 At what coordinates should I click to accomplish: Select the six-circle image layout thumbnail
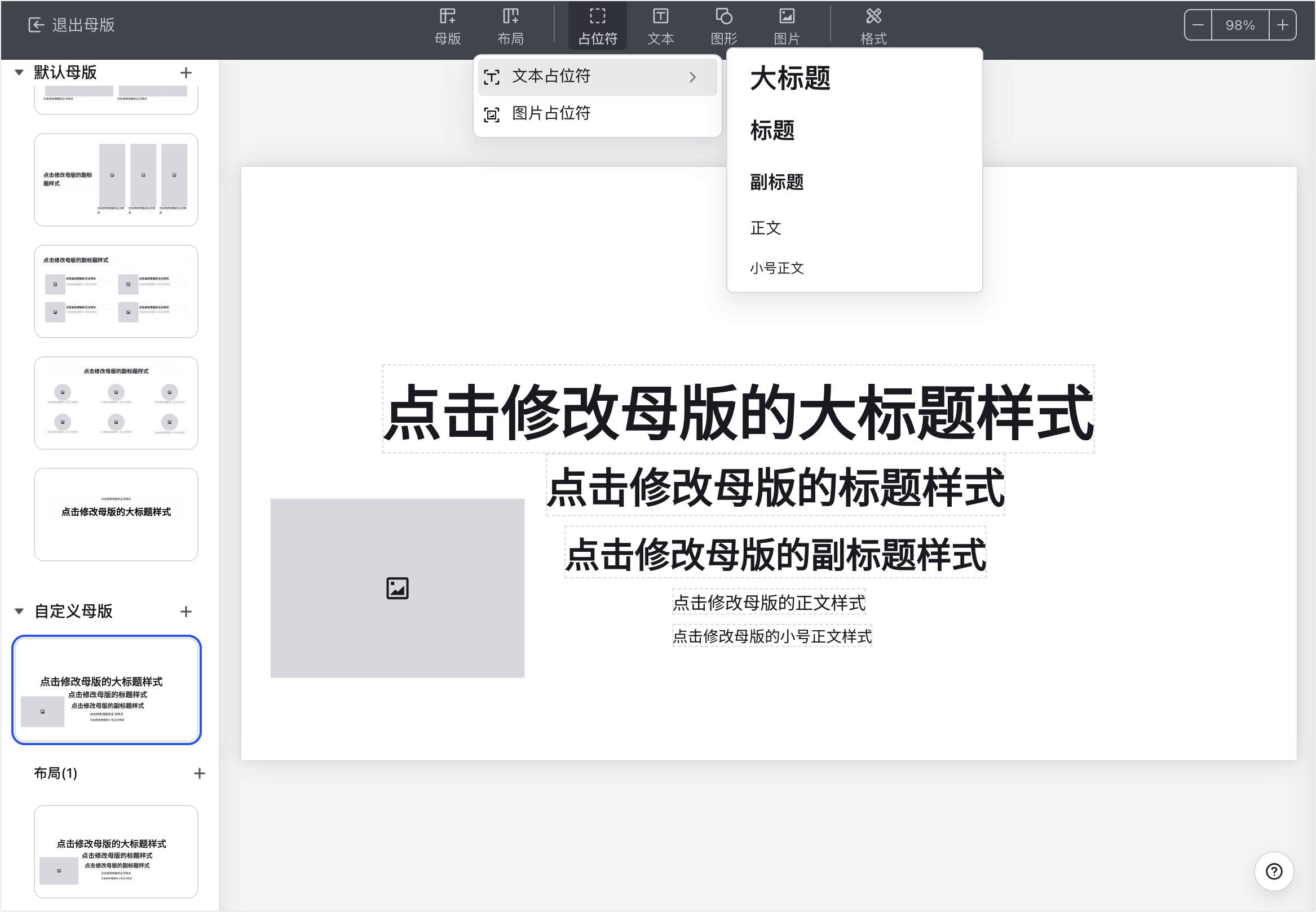(116, 403)
